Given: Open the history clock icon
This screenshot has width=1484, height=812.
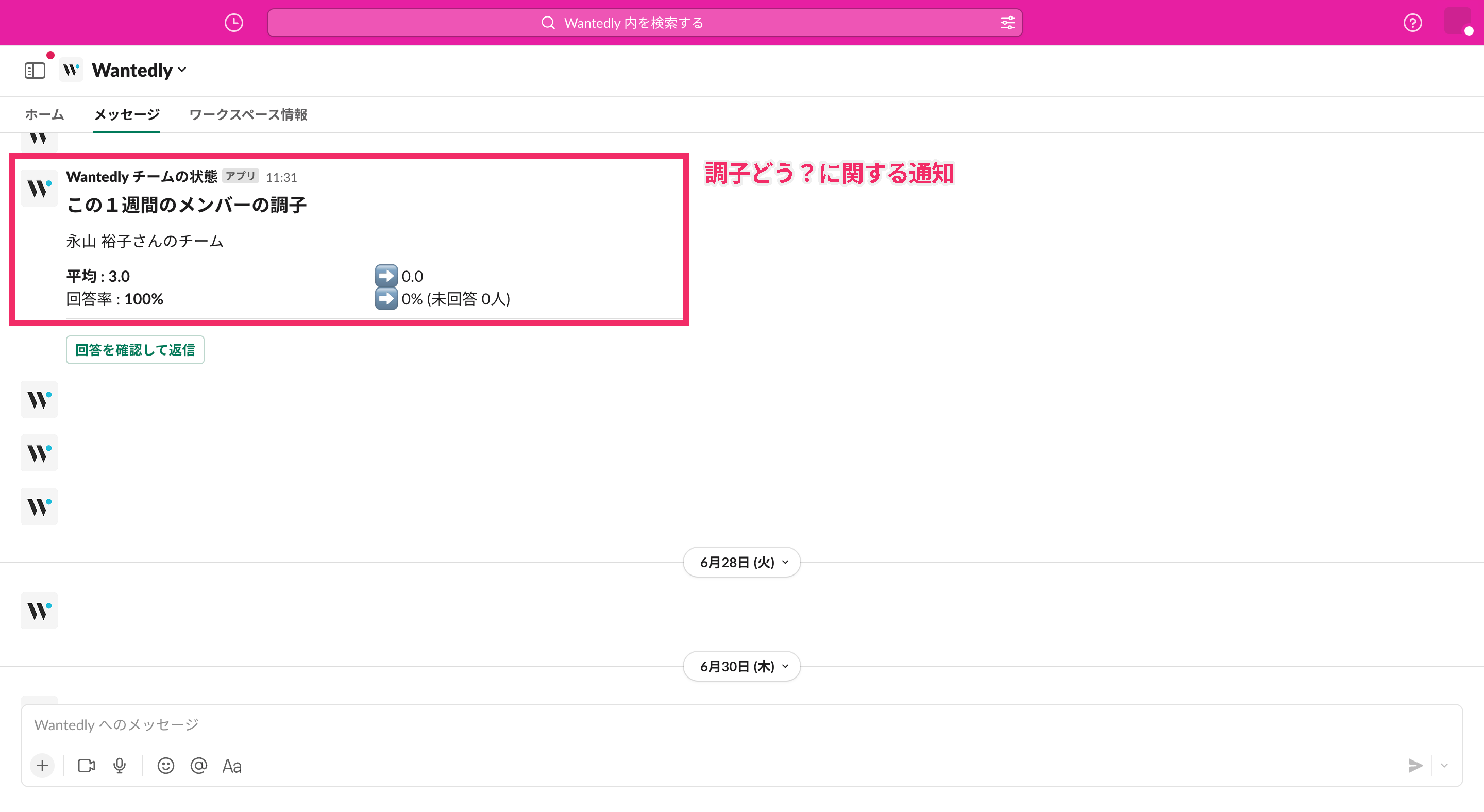Looking at the screenshot, I should click(x=233, y=23).
